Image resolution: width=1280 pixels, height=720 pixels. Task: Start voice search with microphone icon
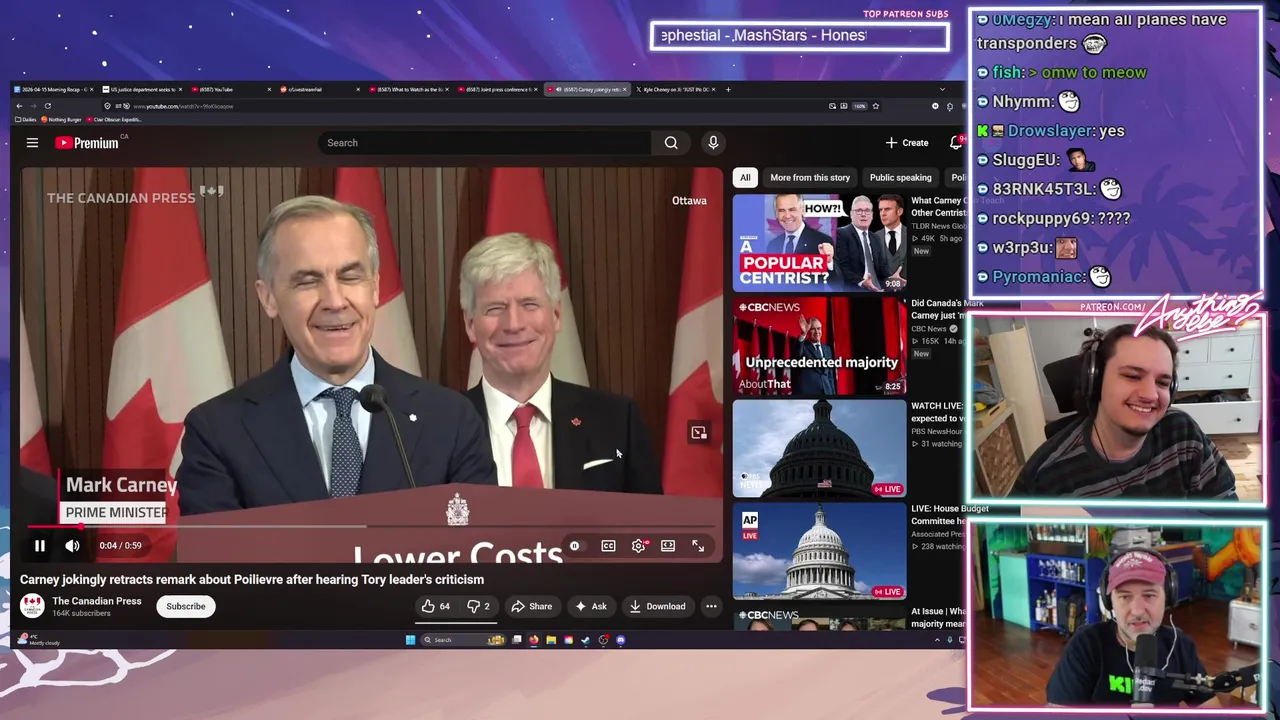[x=713, y=143]
